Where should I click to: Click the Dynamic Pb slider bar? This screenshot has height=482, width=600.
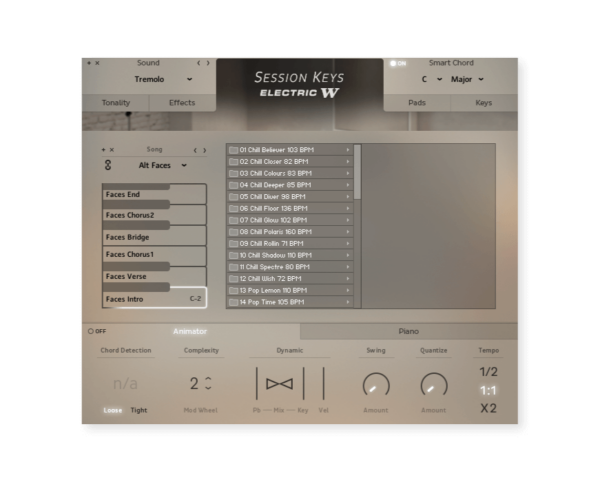point(257,383)
